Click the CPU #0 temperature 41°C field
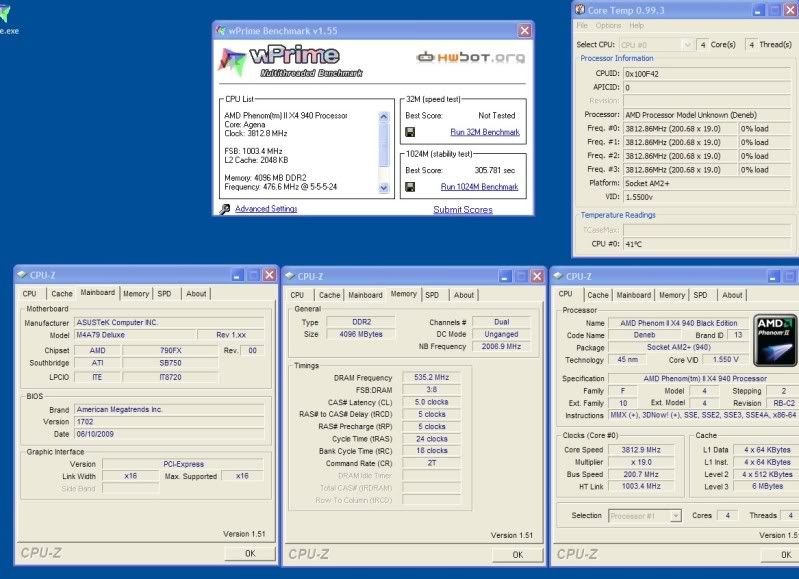799x579 pixels. (707, 244)
